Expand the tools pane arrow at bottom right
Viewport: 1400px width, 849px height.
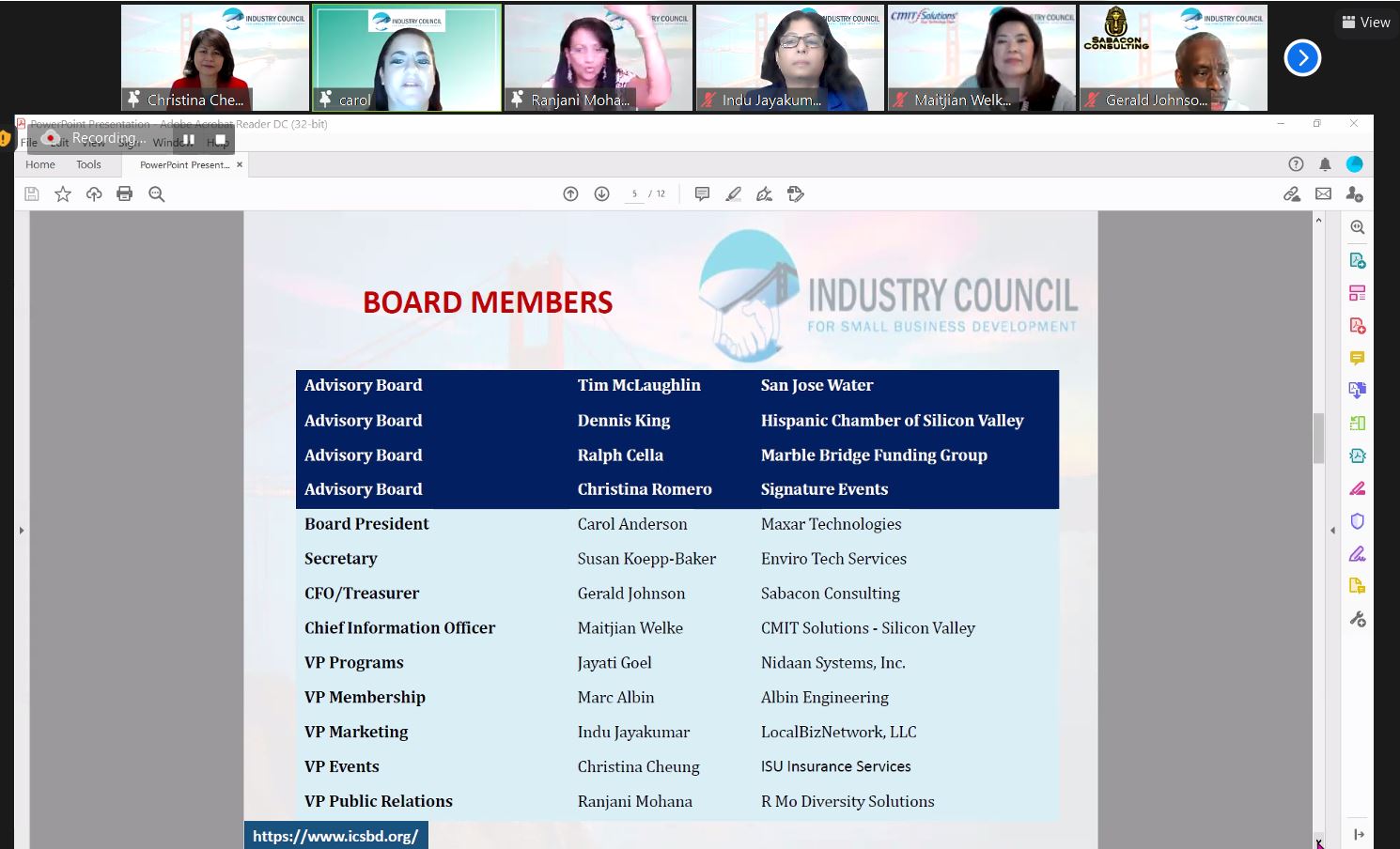[x=1359, y=834]
